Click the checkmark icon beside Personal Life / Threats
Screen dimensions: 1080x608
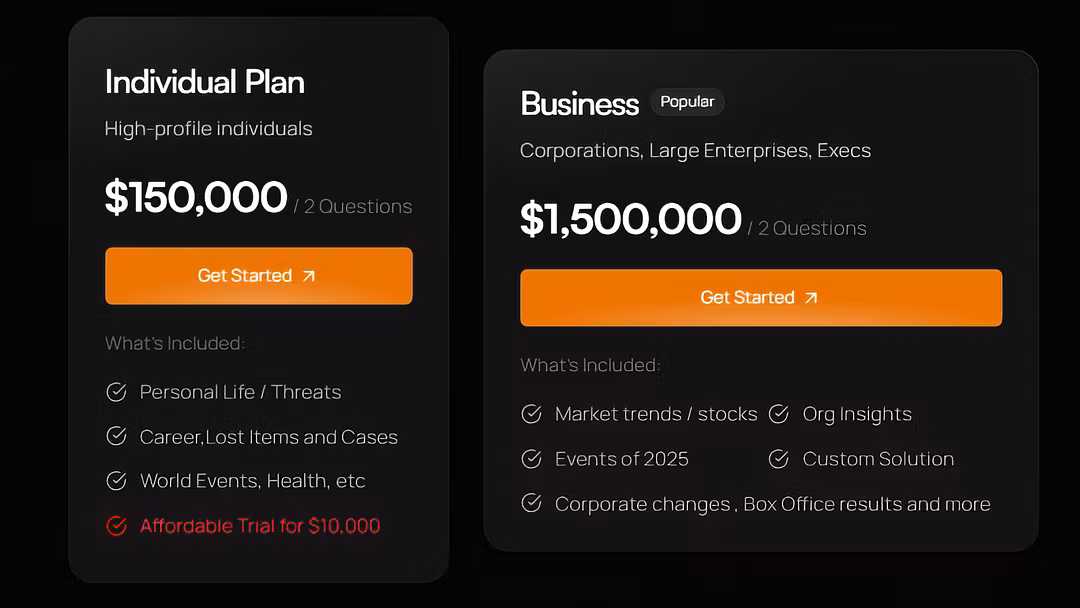[x=117, y=391]
